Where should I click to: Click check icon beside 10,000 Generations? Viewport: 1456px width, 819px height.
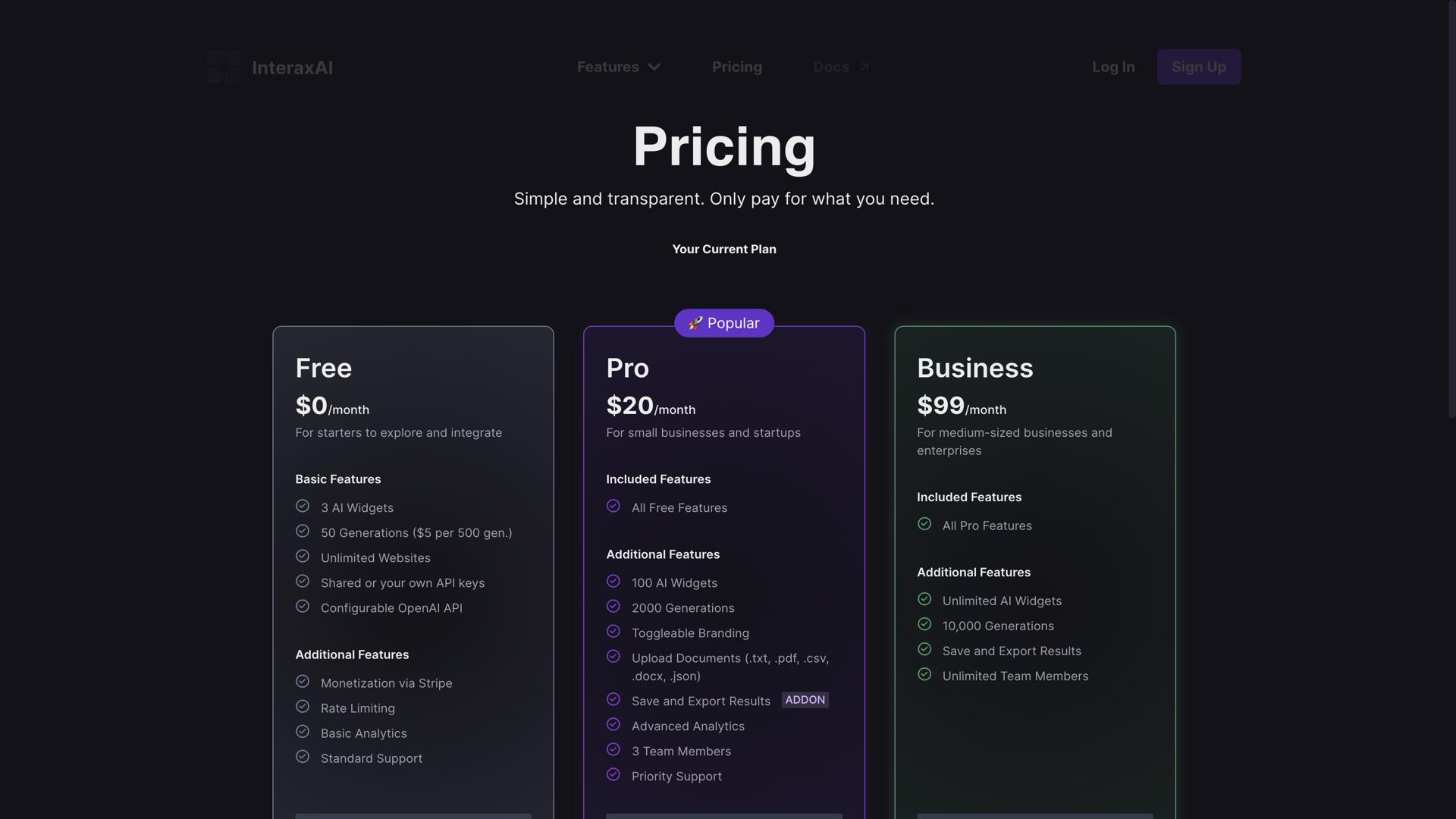(x=924, y=625)
